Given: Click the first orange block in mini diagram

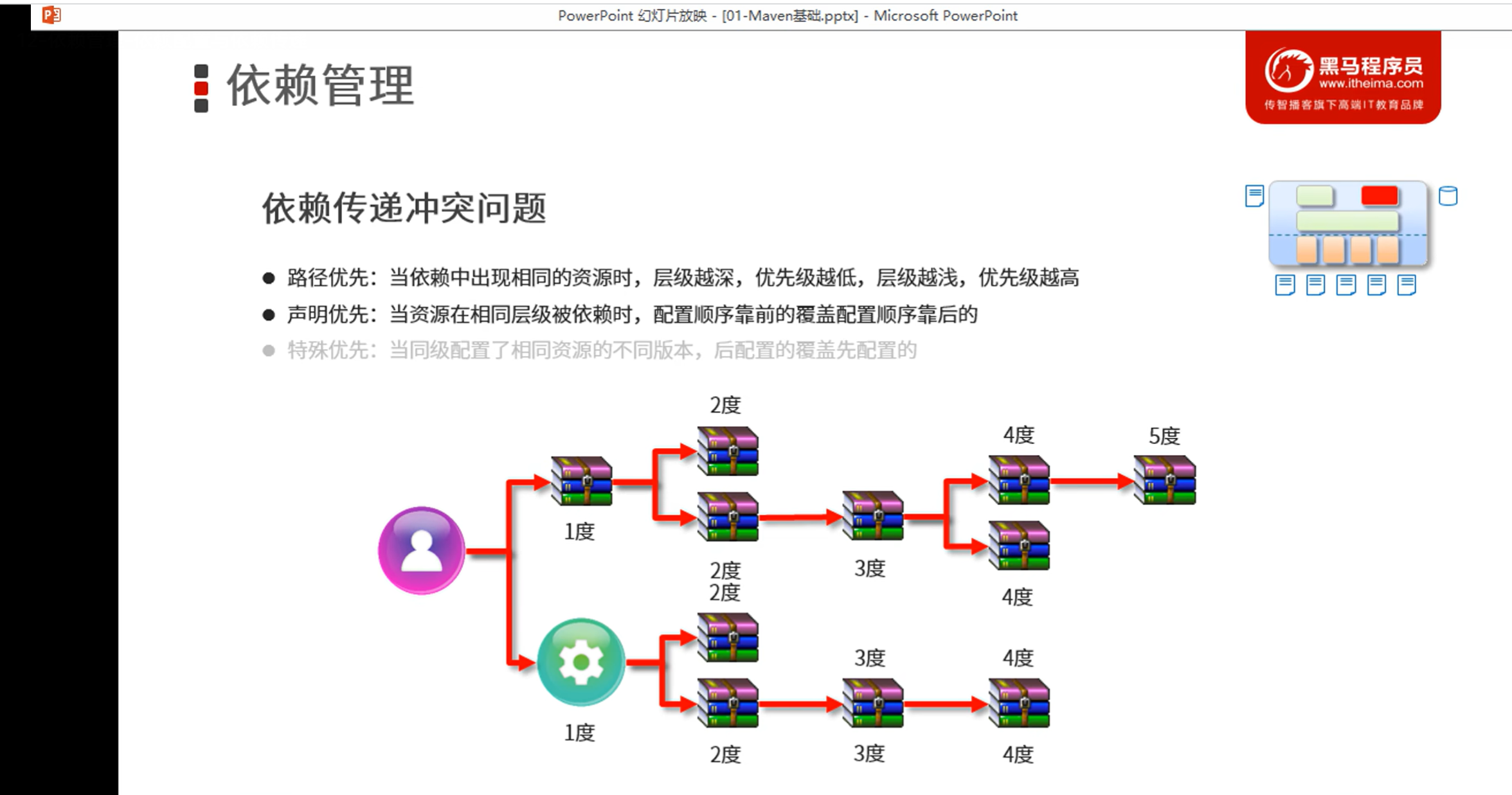Looking at the screenshot, I should pos(1307,250).
